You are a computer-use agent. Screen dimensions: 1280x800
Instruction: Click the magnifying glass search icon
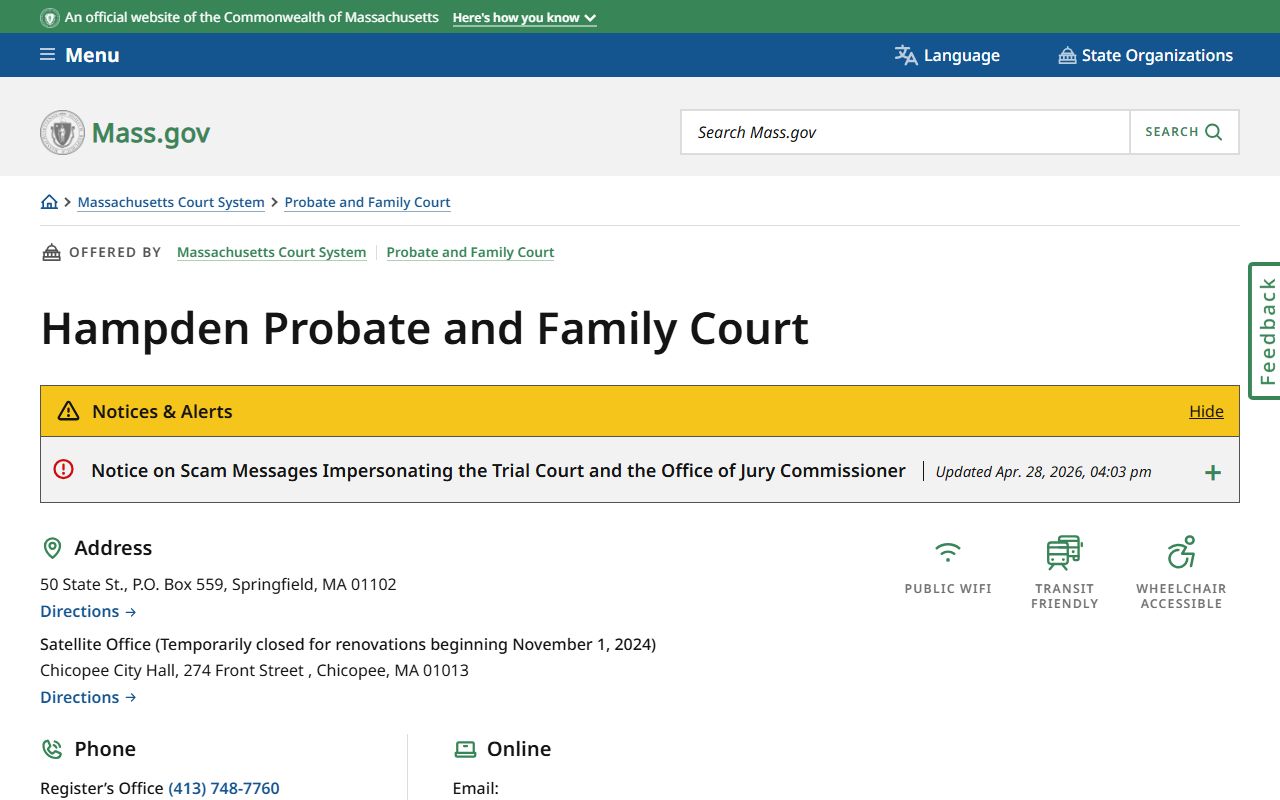pyautogui.click(x=1214, y=132)
